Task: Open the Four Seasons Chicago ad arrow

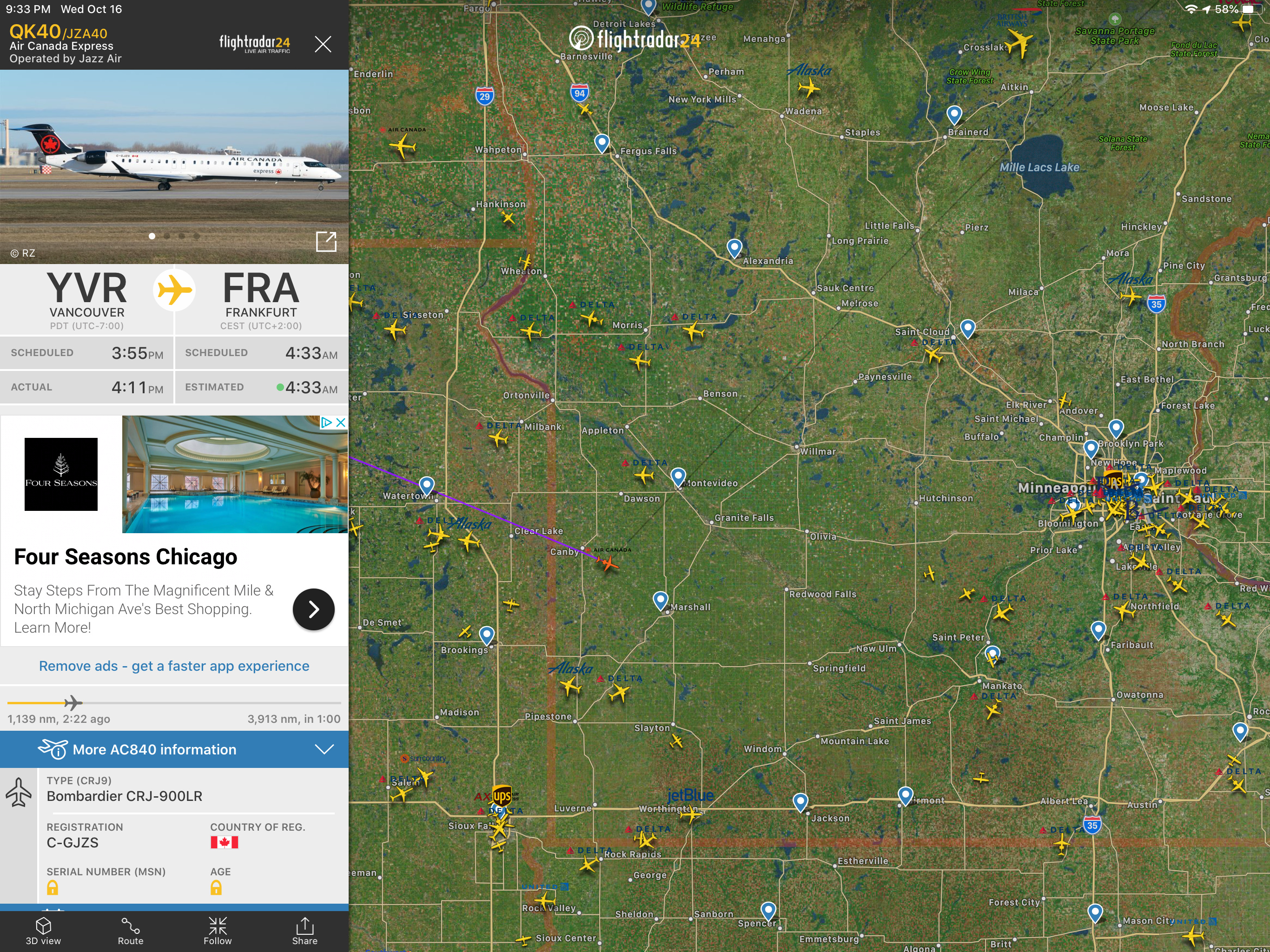Action: (x=313, y=609)
